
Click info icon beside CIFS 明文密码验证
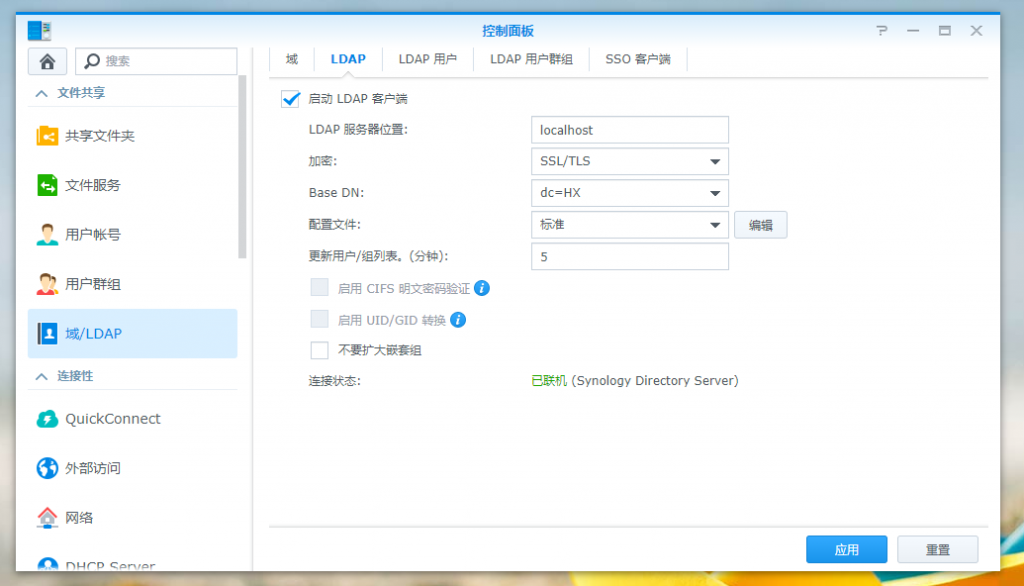482,288
